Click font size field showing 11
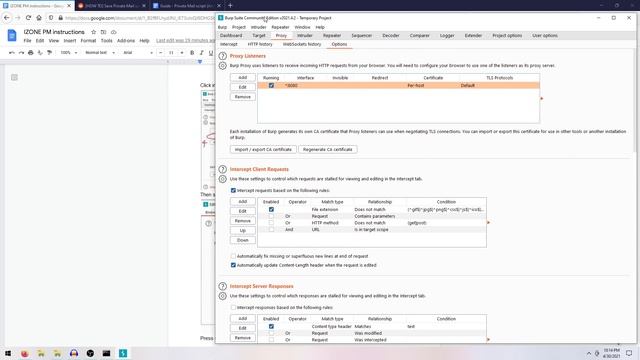640x360 pixels. tap(171, 53)
